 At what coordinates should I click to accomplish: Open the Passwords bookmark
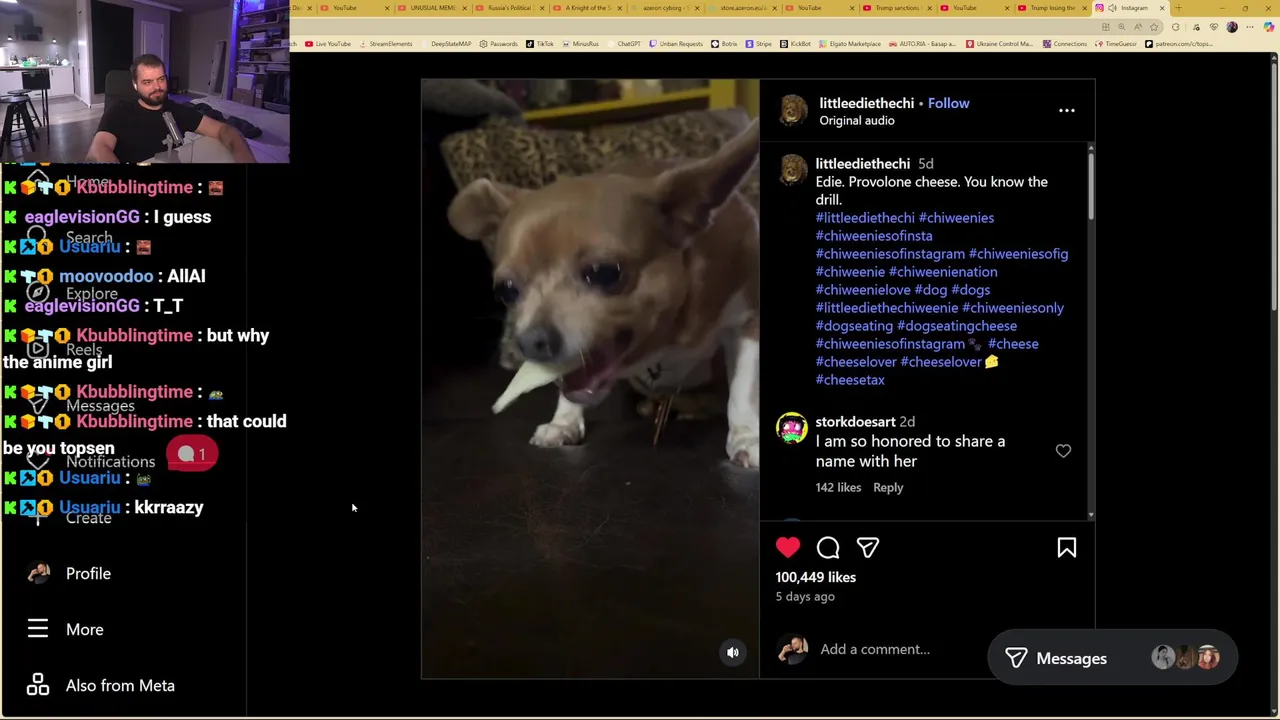(x=498, y=44)
